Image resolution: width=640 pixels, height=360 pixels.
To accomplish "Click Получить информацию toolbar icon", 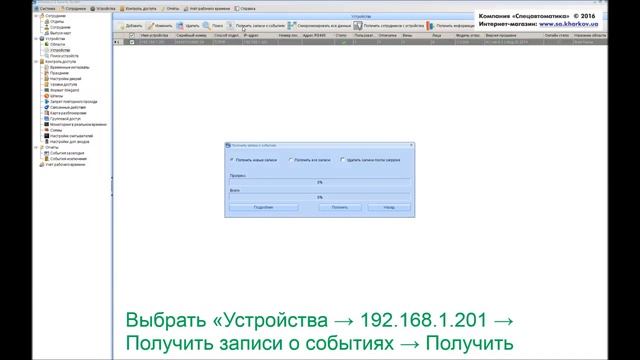I will [430, 26].
